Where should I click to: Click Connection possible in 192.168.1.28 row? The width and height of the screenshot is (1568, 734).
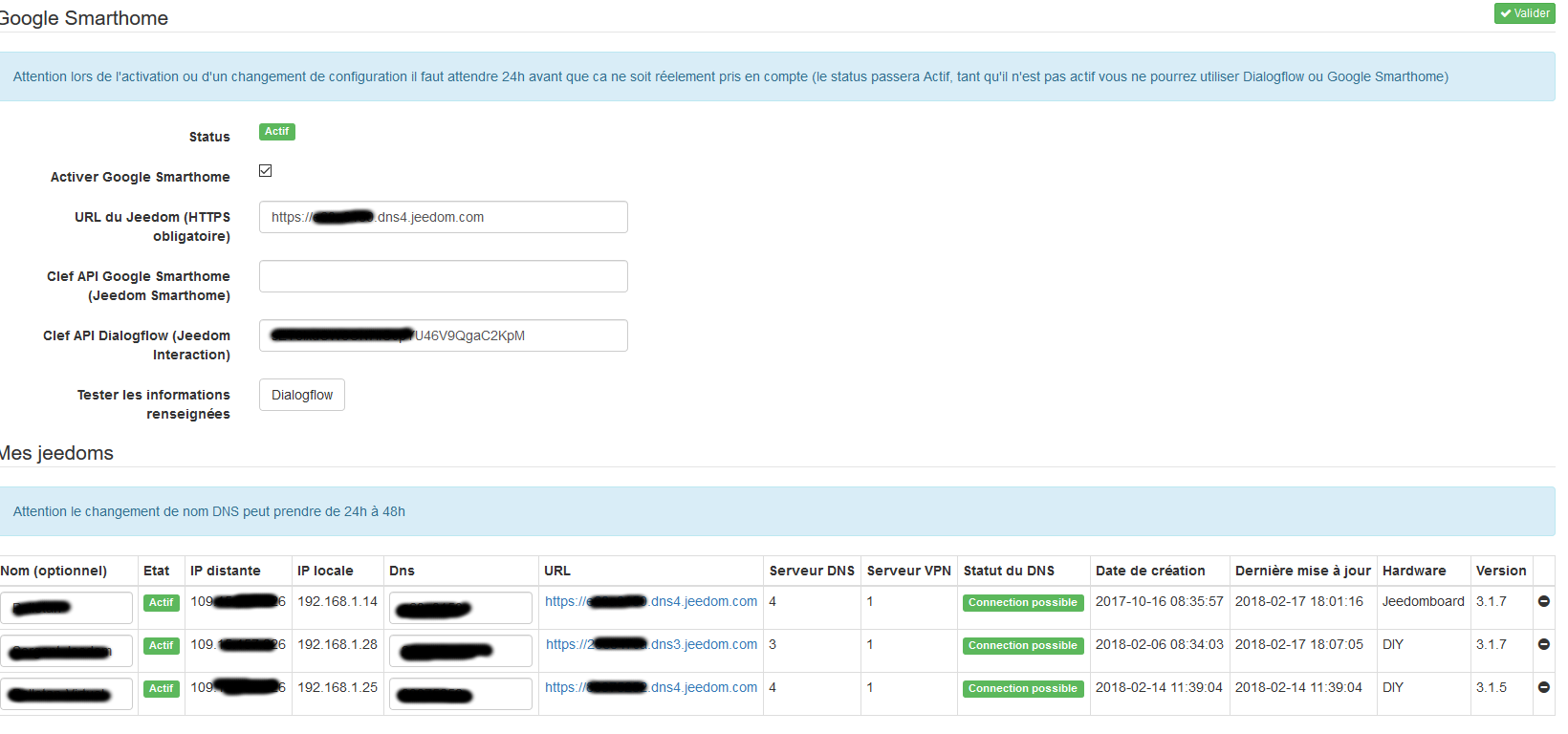tap(1023, 646)
